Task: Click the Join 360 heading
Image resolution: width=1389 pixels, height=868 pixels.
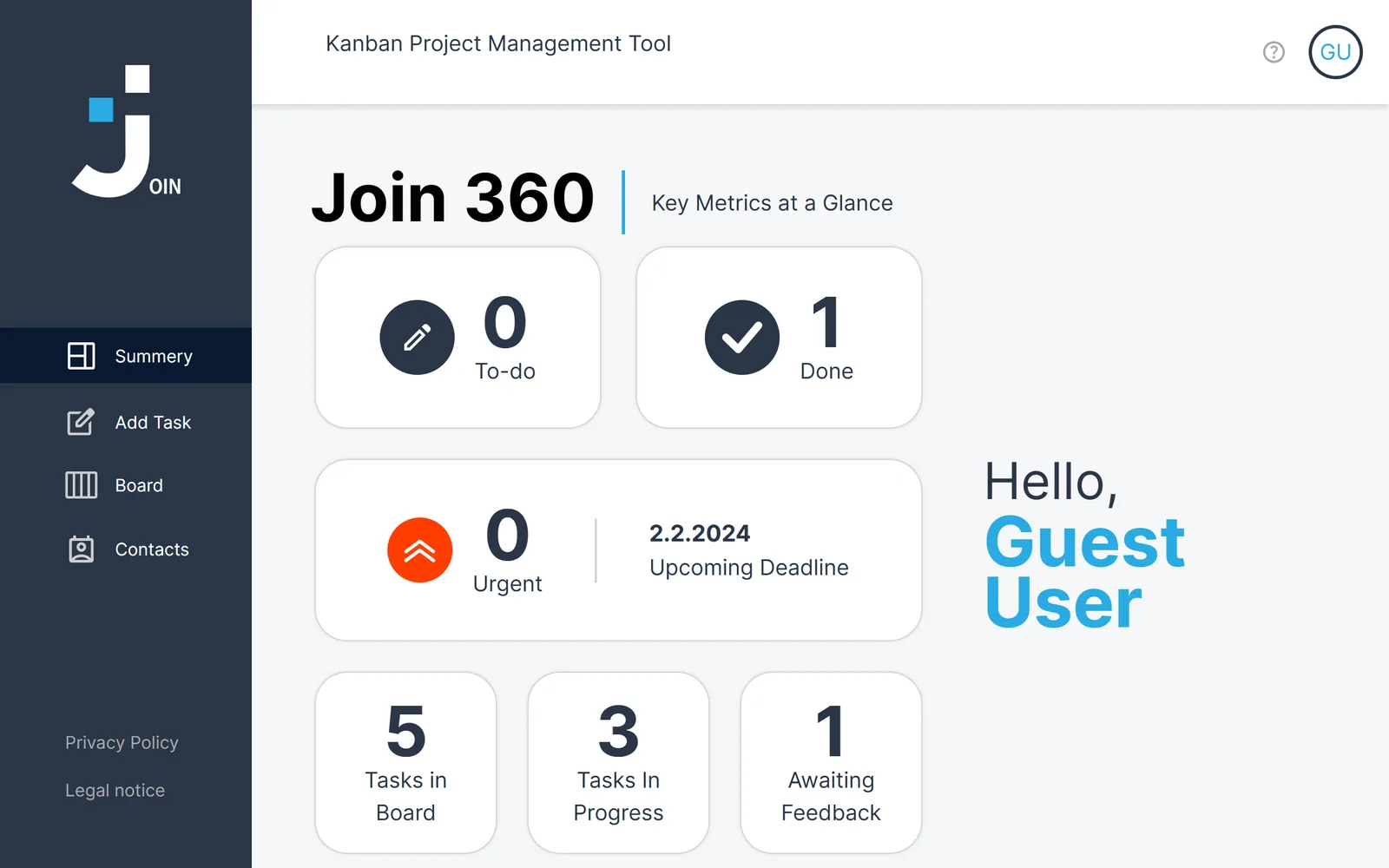Action: [453, 198]
